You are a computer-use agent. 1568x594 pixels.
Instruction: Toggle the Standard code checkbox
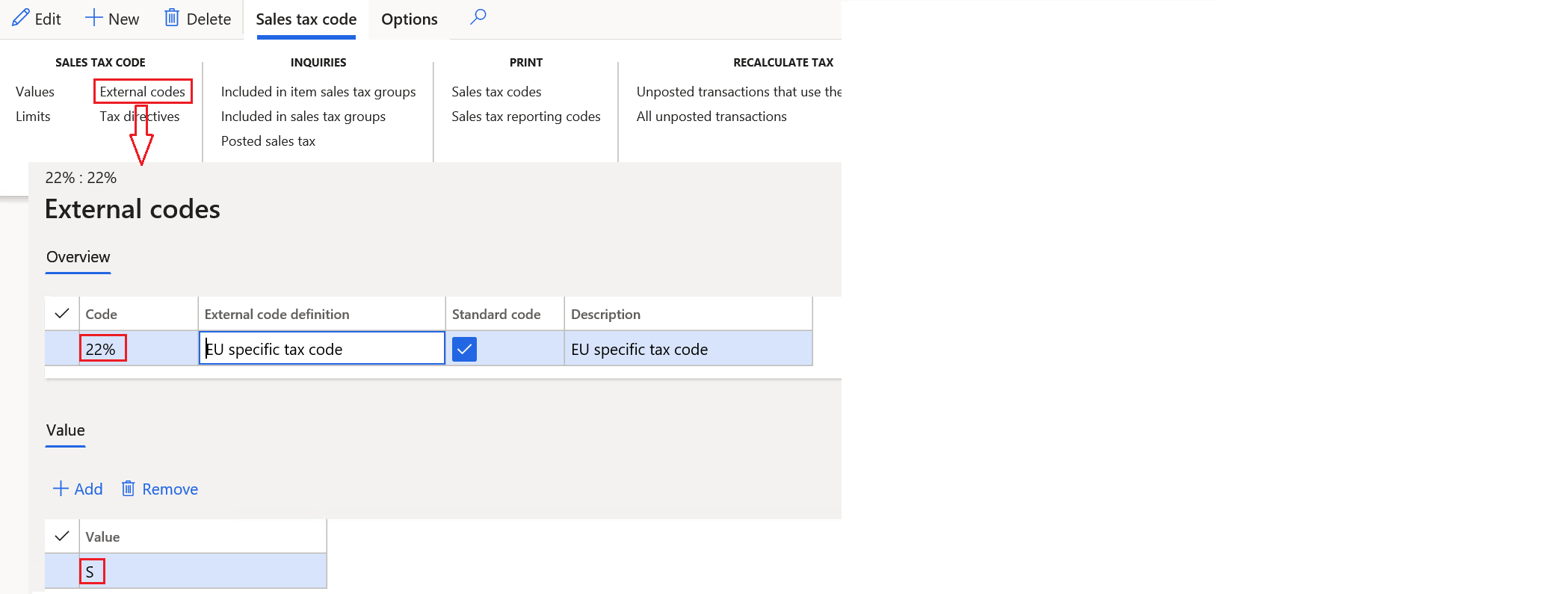(464, 349)
